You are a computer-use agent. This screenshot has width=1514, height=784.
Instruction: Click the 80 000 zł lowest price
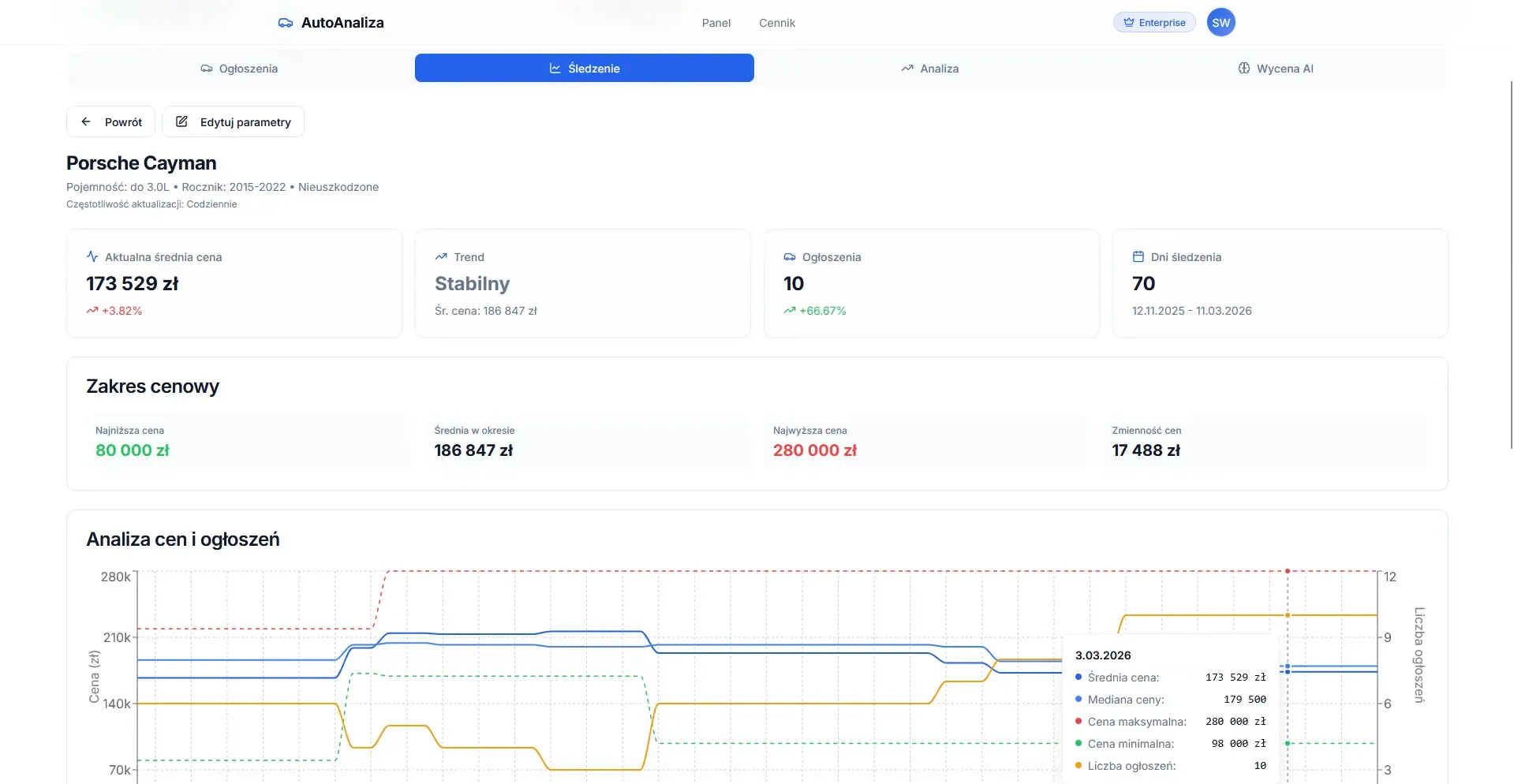[x=133, y=450]
